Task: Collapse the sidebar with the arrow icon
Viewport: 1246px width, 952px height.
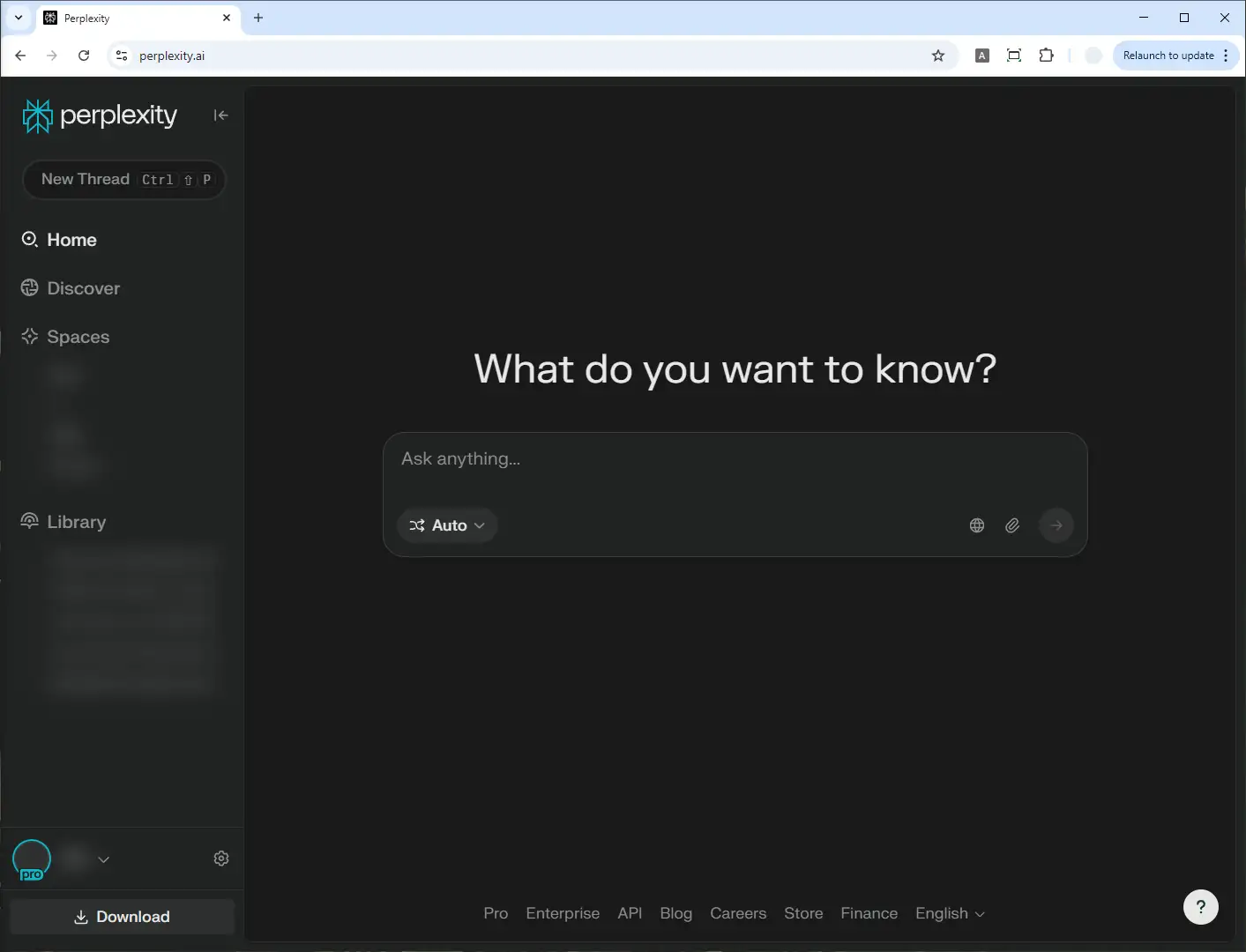Action: tap(220, 115)
